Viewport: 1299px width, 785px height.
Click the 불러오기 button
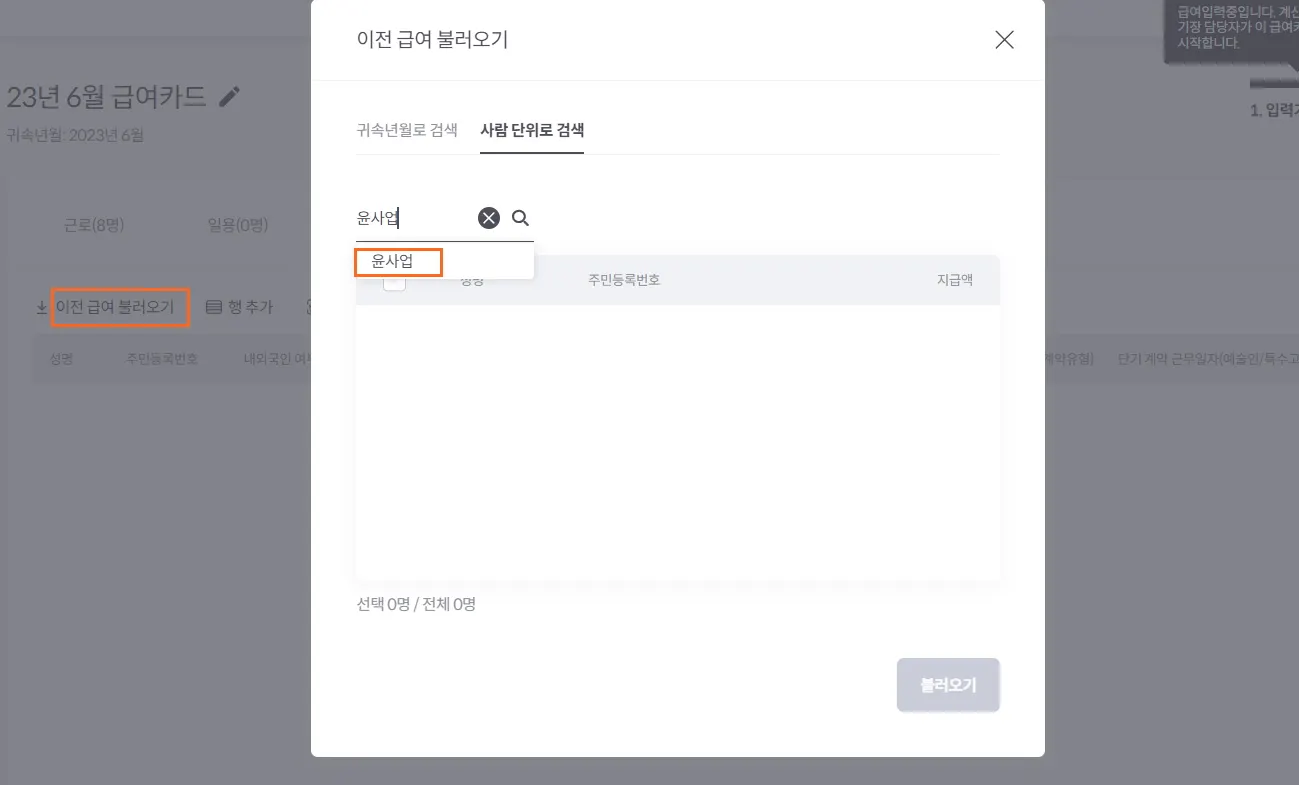pos(948,685)
